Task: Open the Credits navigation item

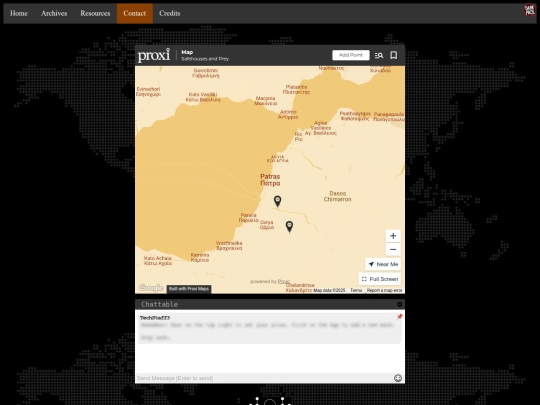Action: pos(169,13)
